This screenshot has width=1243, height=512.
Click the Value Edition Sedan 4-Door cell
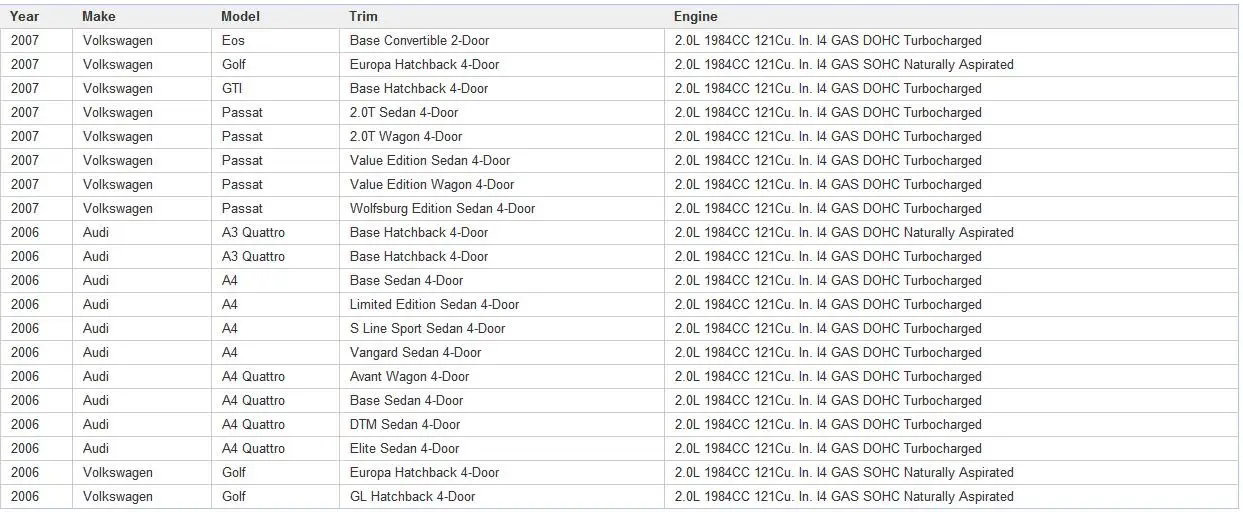click(x=430, y=161)
